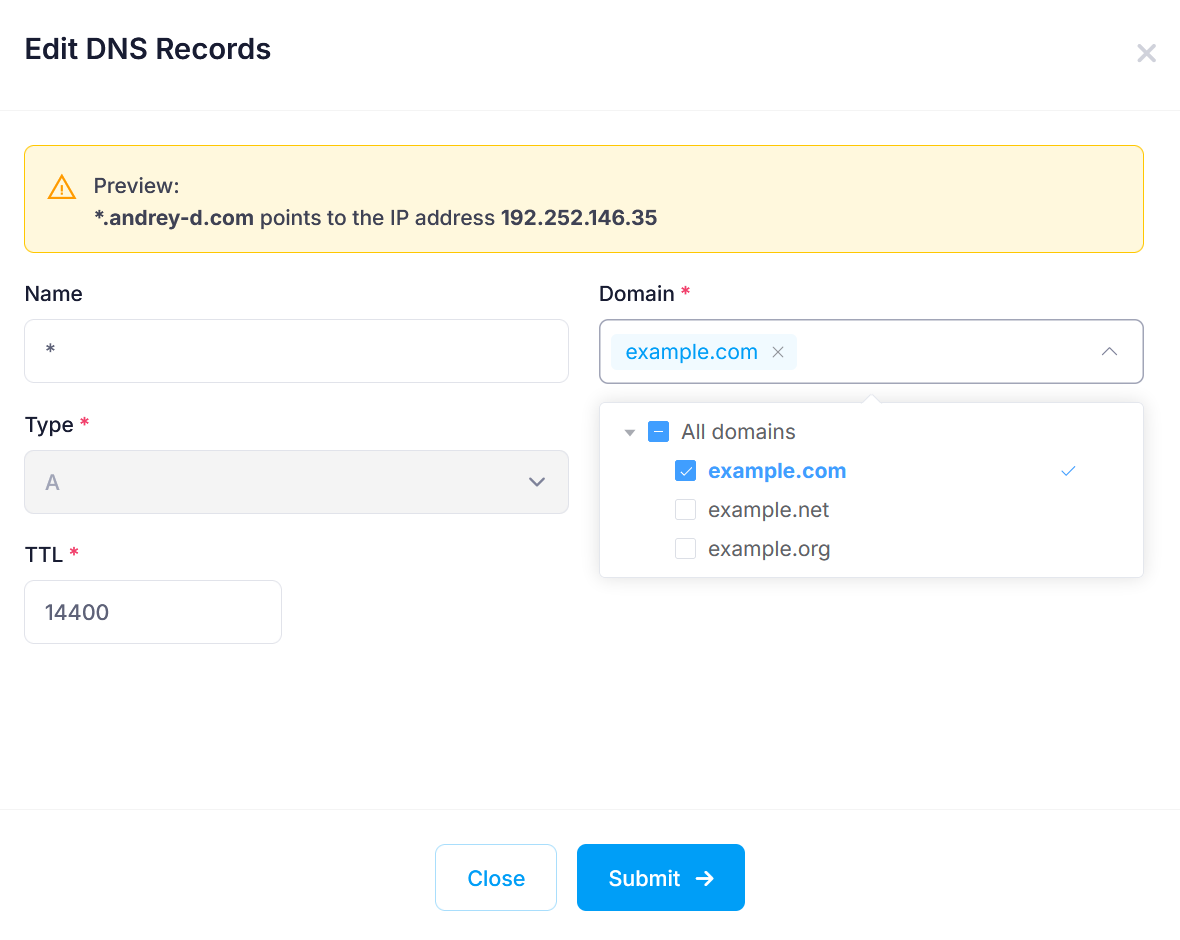
Task: Click the checkmark beside example.com
Action: point(1068,470)
